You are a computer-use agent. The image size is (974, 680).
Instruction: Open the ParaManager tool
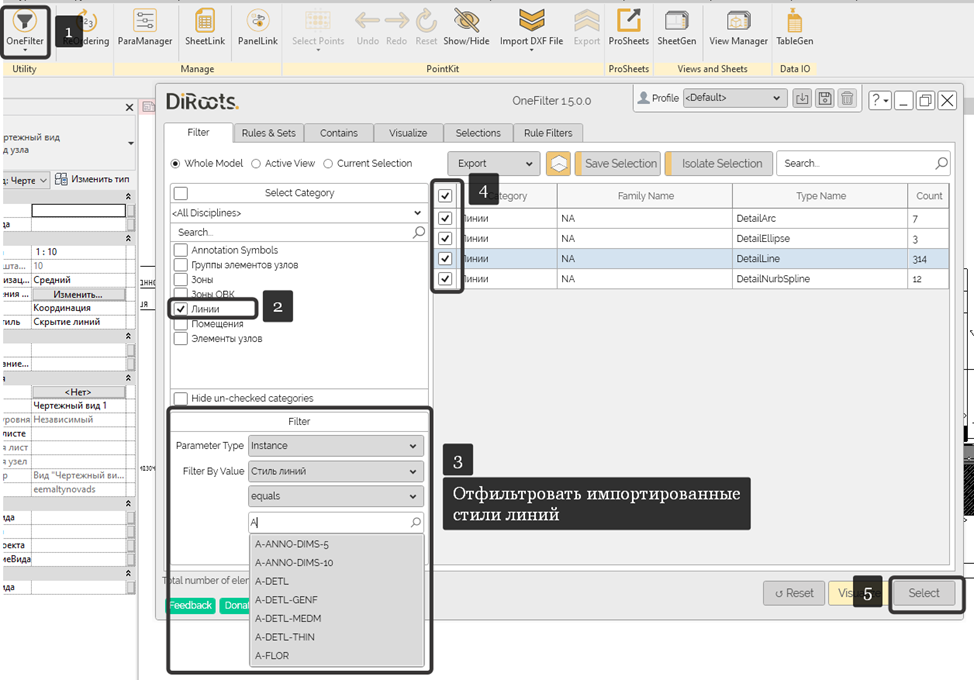pyautogui.click(x=145, y=29)
